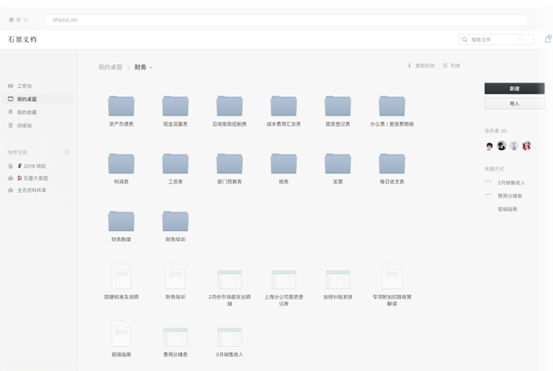Open the 加班补贴发放 spreadsheet
Image resolution: width=553 pixels, height=371 pixels.
[x=338, y=280]
